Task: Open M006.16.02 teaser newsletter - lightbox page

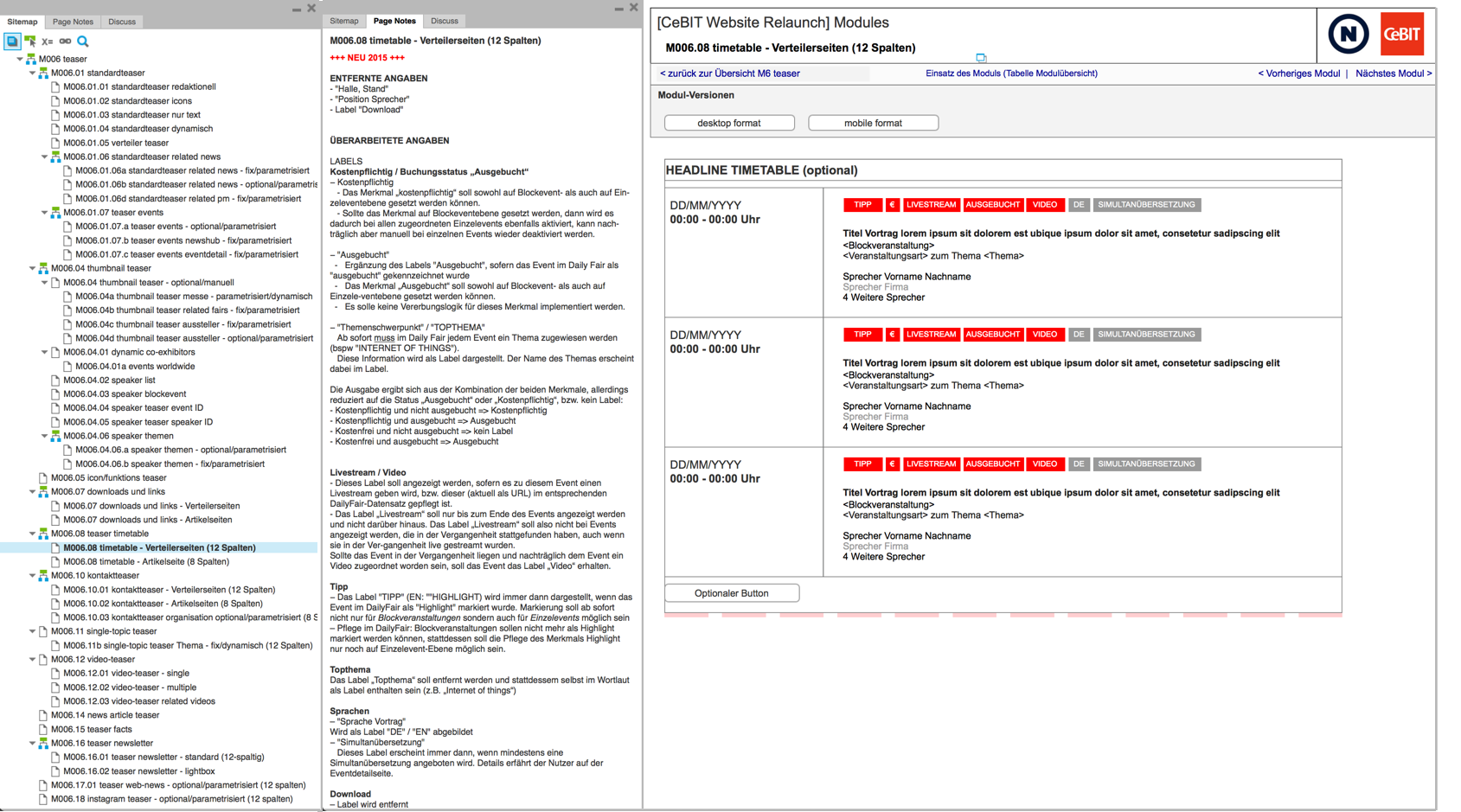Action: [x=138, y=771]
